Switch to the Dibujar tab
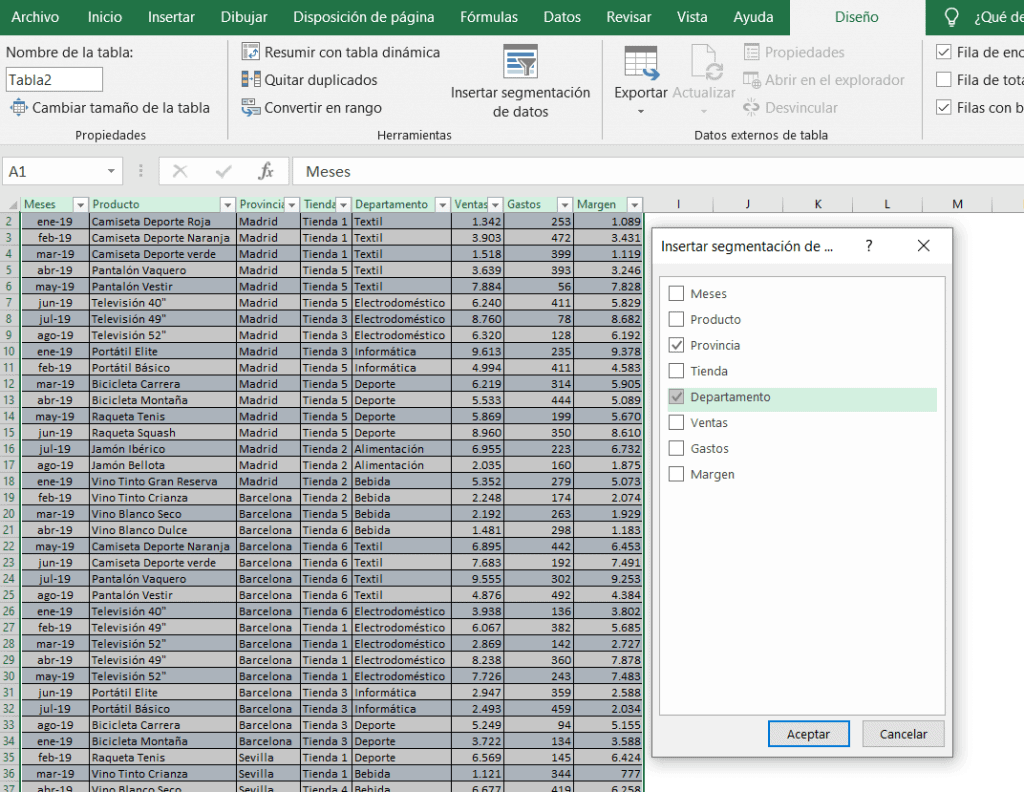Image resolution: width=1024 pixels, height=792 pixels. (x=244, y=17)
